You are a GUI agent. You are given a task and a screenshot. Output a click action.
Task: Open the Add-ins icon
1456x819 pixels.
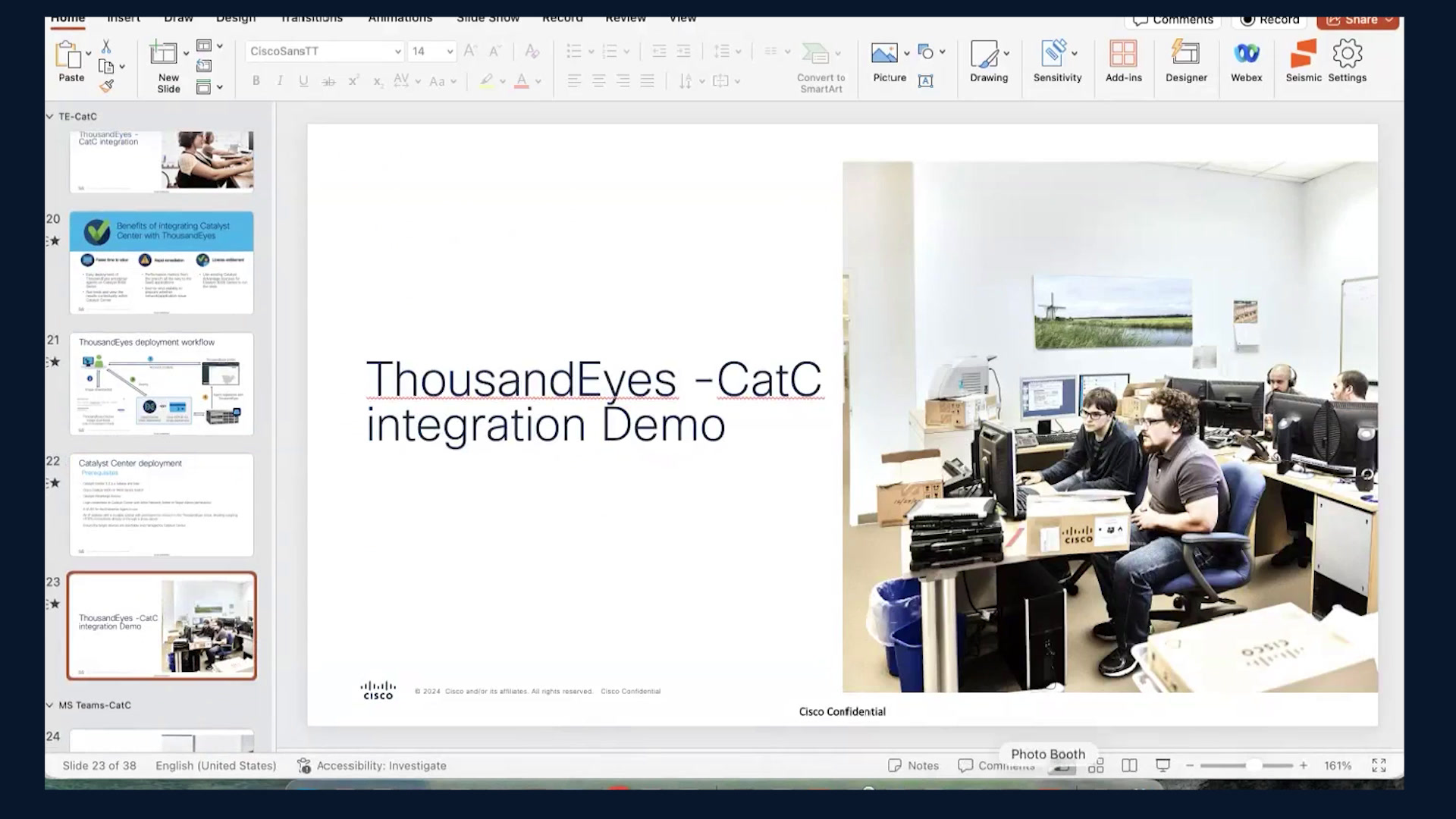[x=1123, y=53]
